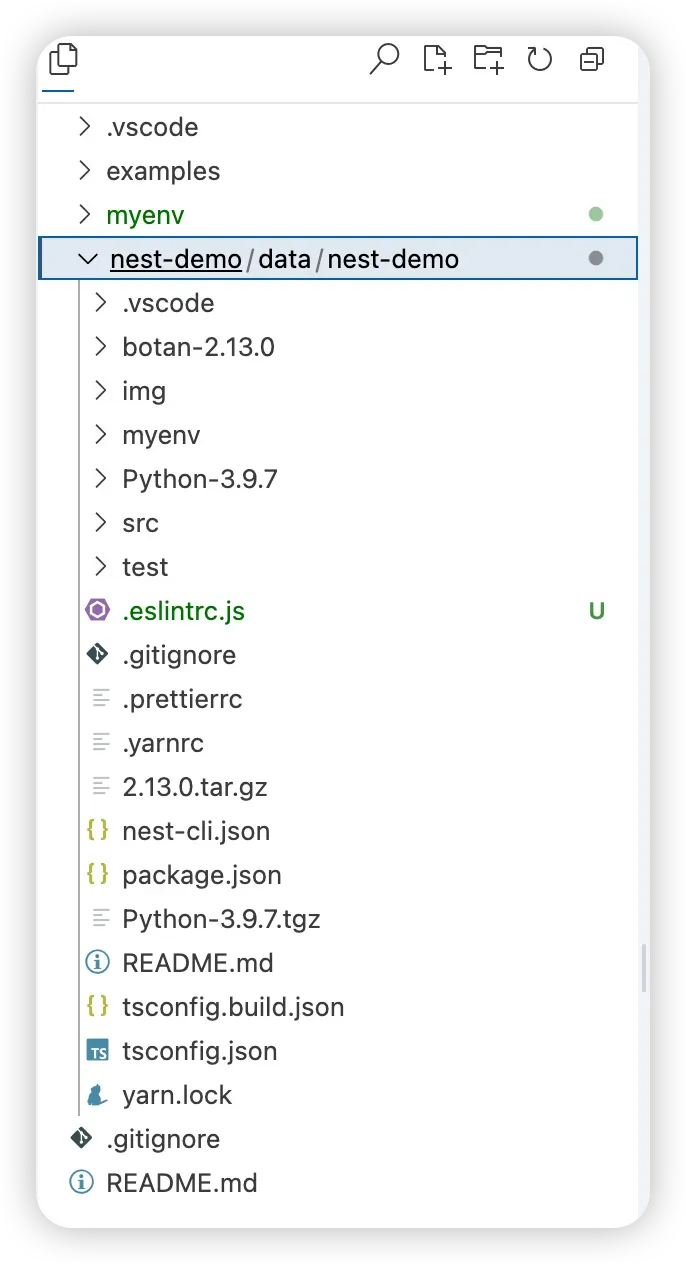Select the nested README.md file
Screen dimensions: 686x1264
197,963
